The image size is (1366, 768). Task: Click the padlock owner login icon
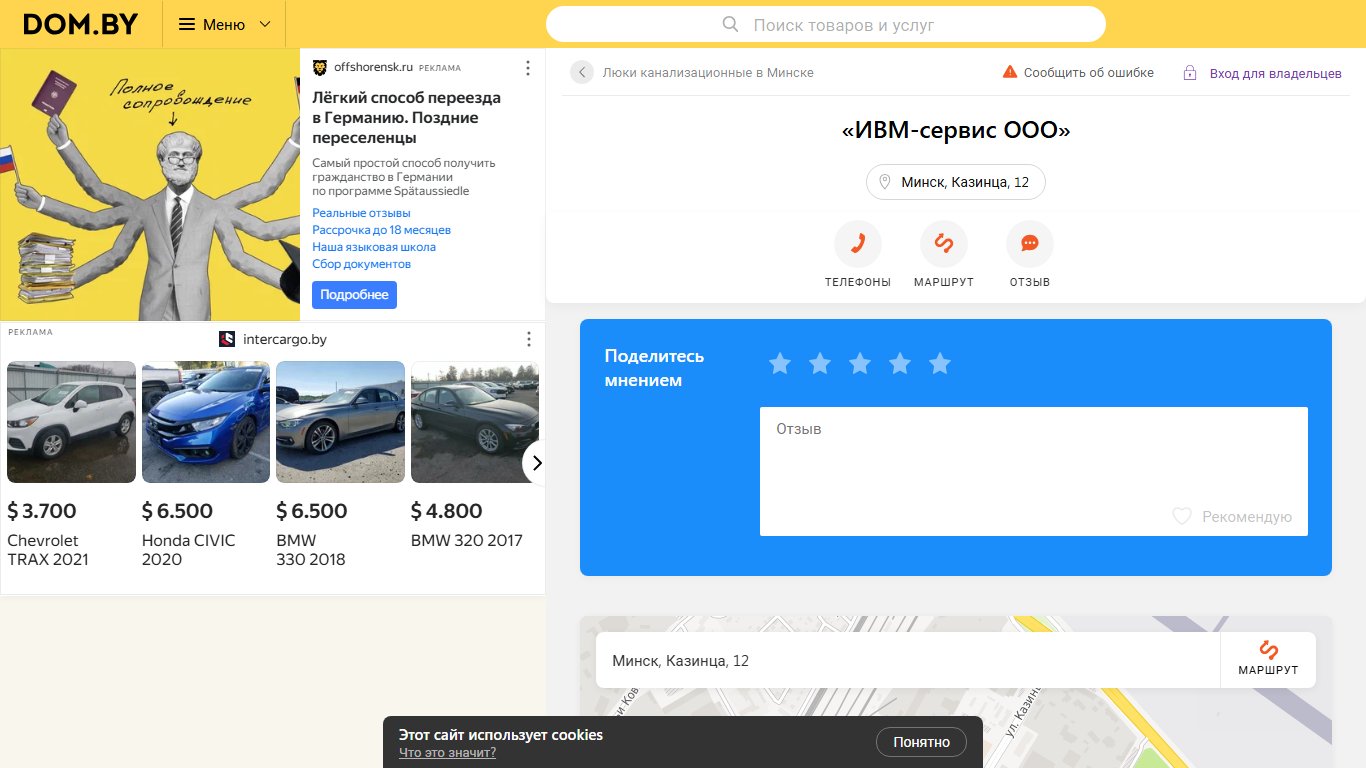pos(1190,73)
